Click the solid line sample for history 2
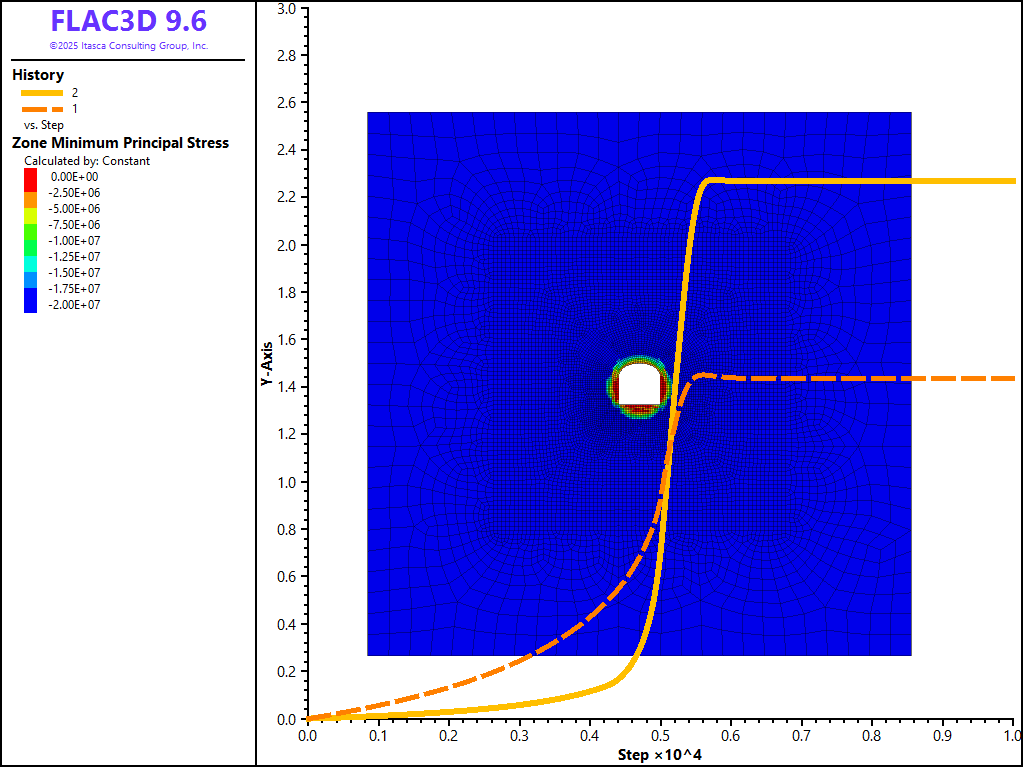Screen dimensions: 1024x768 click(x=42, y=92)
